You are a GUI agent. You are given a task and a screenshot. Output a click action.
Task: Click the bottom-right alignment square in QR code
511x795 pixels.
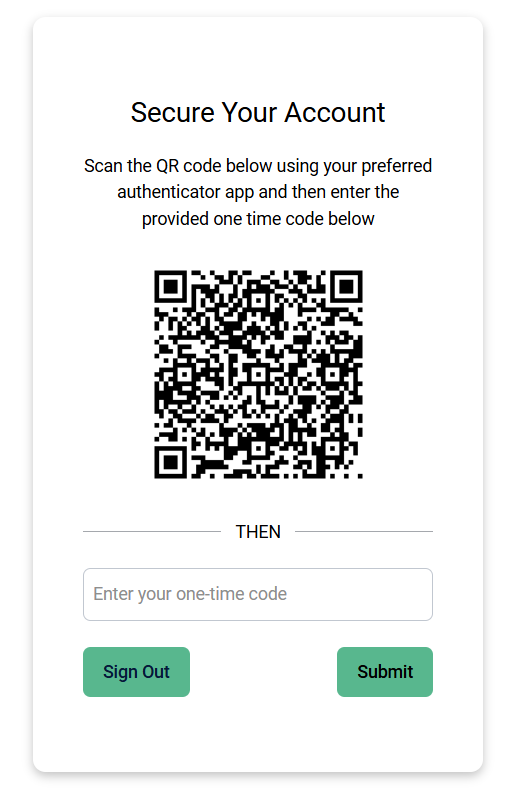coord(333,448)
